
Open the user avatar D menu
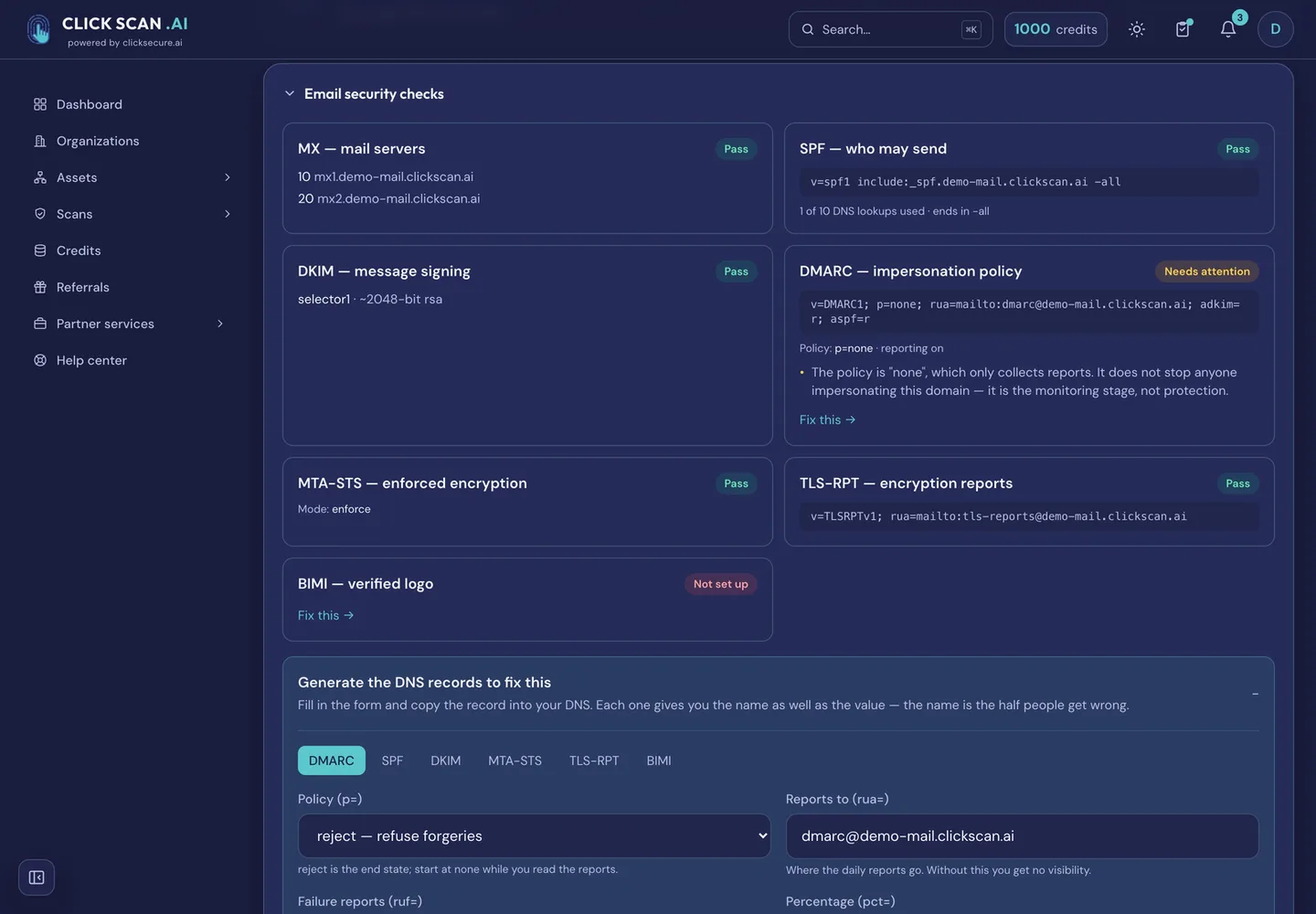click(1276, 29)
